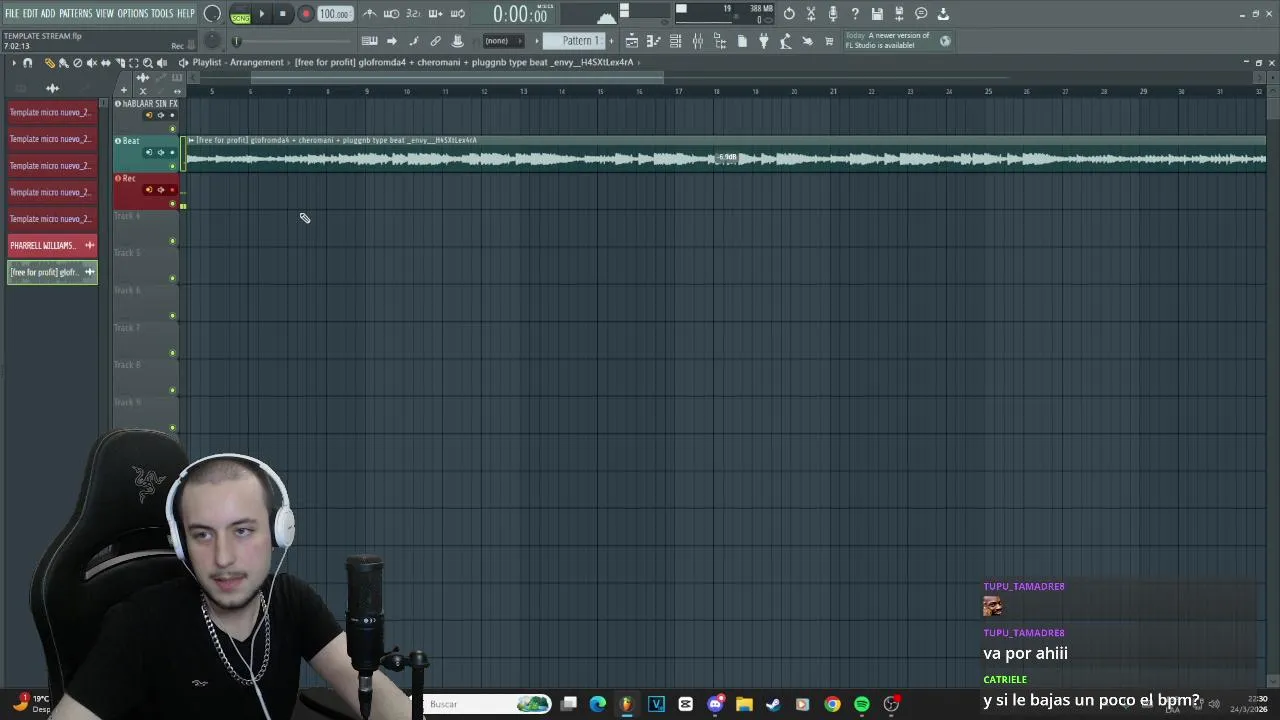Click the undo history icon
The height and width of the screenshot is (720, 1280).
point(789,14)
